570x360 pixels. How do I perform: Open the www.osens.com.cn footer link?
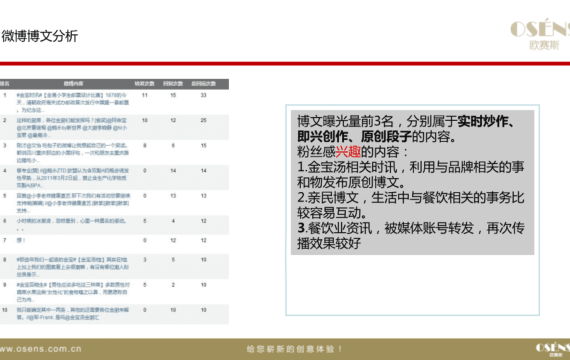point(41,349)
